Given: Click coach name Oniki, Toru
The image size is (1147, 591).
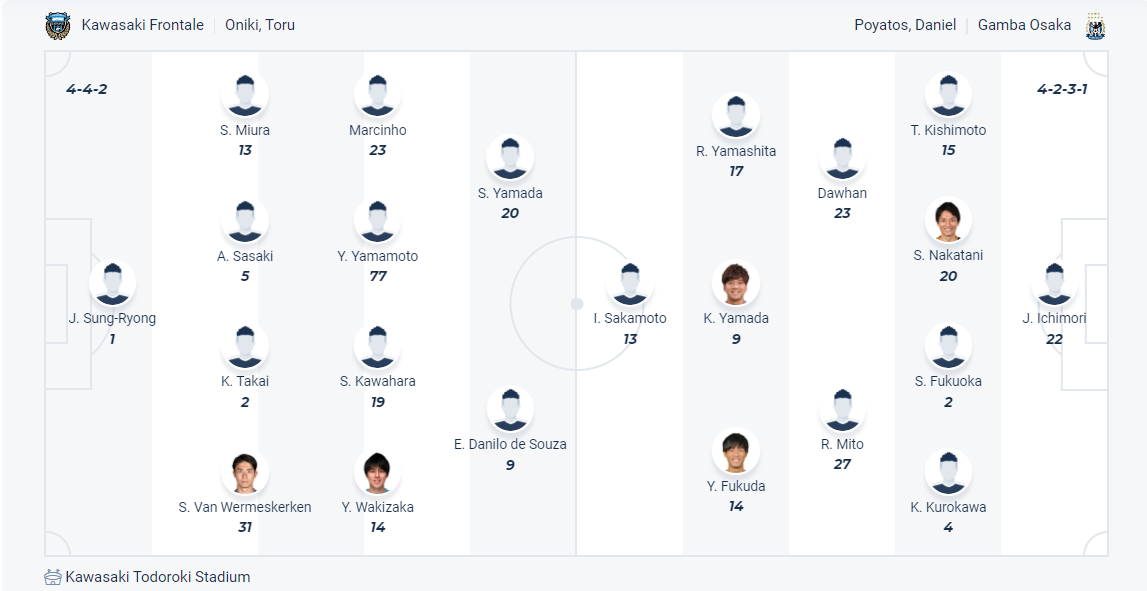Looking at the screenshot, I should [x=260, y=25].
